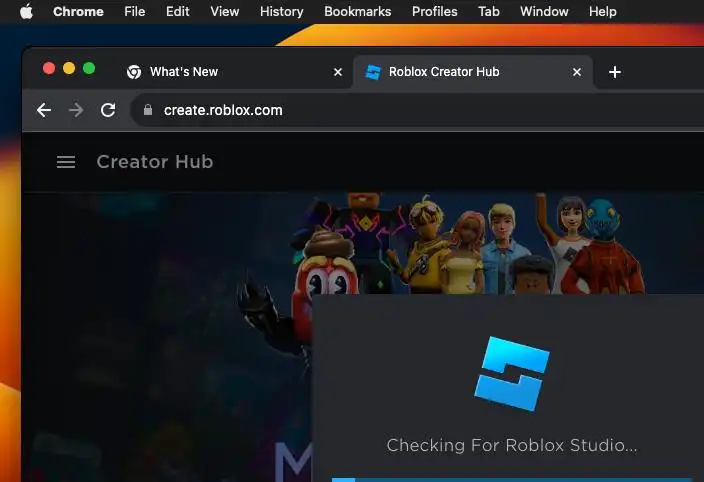Click the Roblox Studio logo in dialog
Screen dimensions: 704x482
(x=512, y=373)
